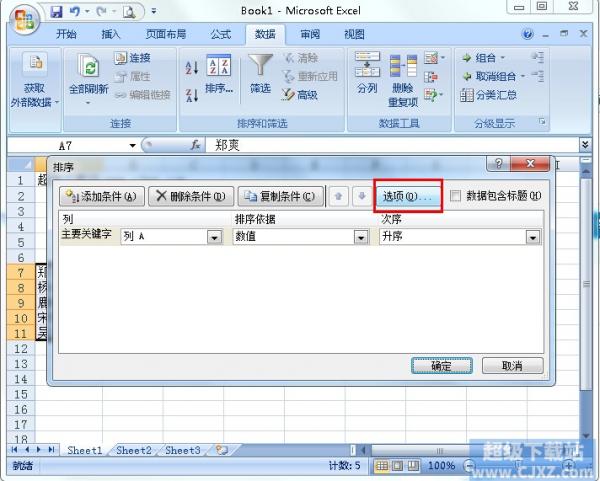This screenshot has width=600, height=481.
Task: Click the Office button logo
Action: tap(25, 18)
